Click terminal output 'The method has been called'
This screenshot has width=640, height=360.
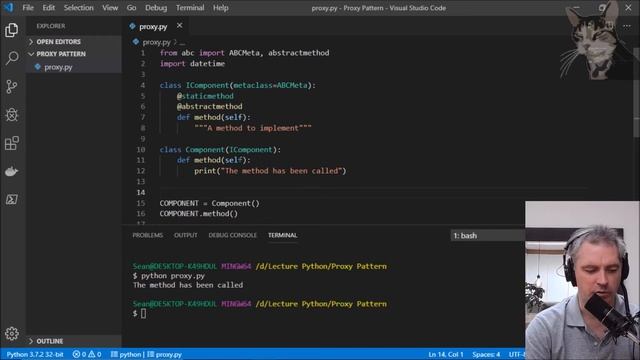coord(188,285)
